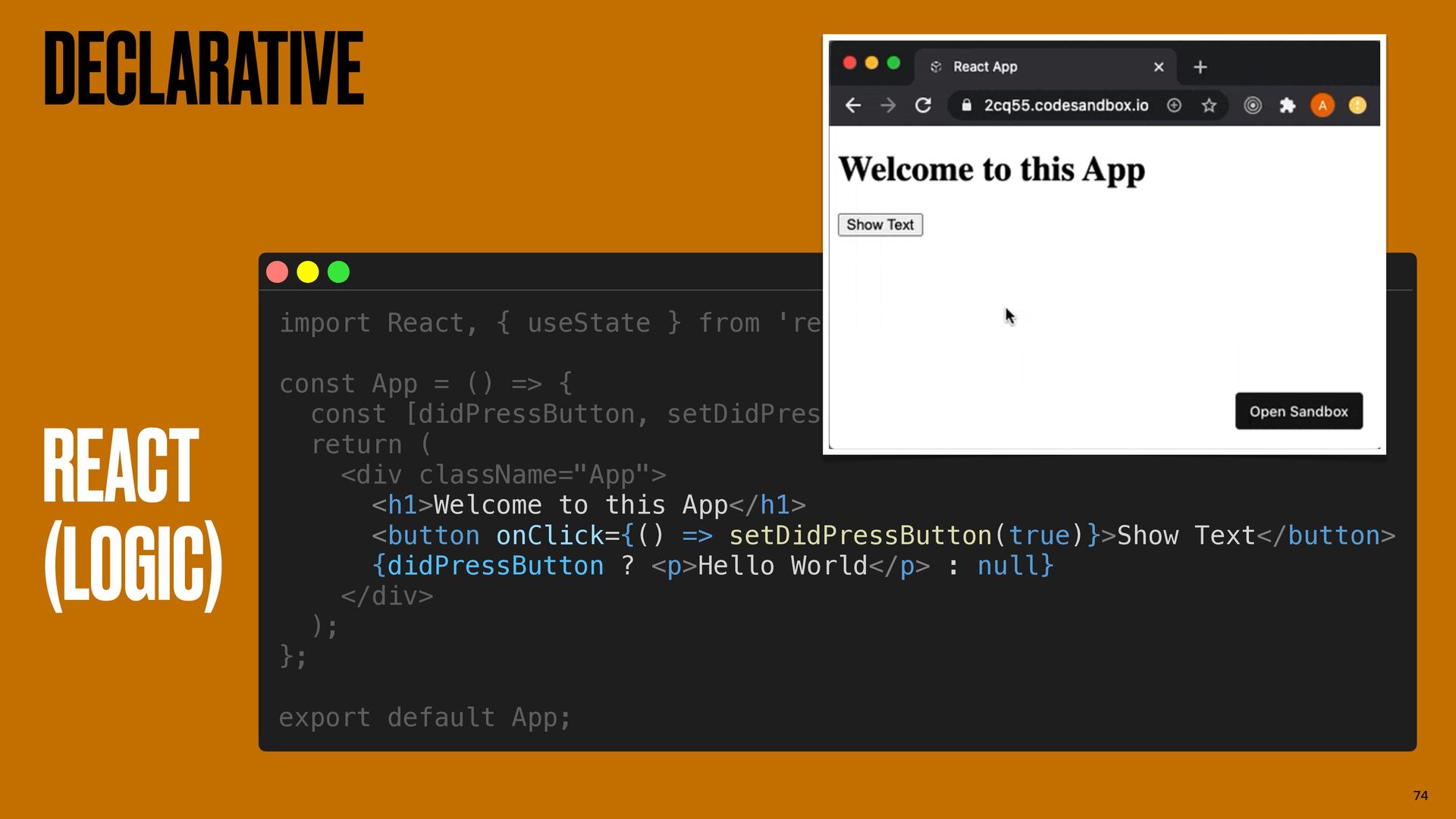Click the browser window green maximize dot

tap(893, 63)
